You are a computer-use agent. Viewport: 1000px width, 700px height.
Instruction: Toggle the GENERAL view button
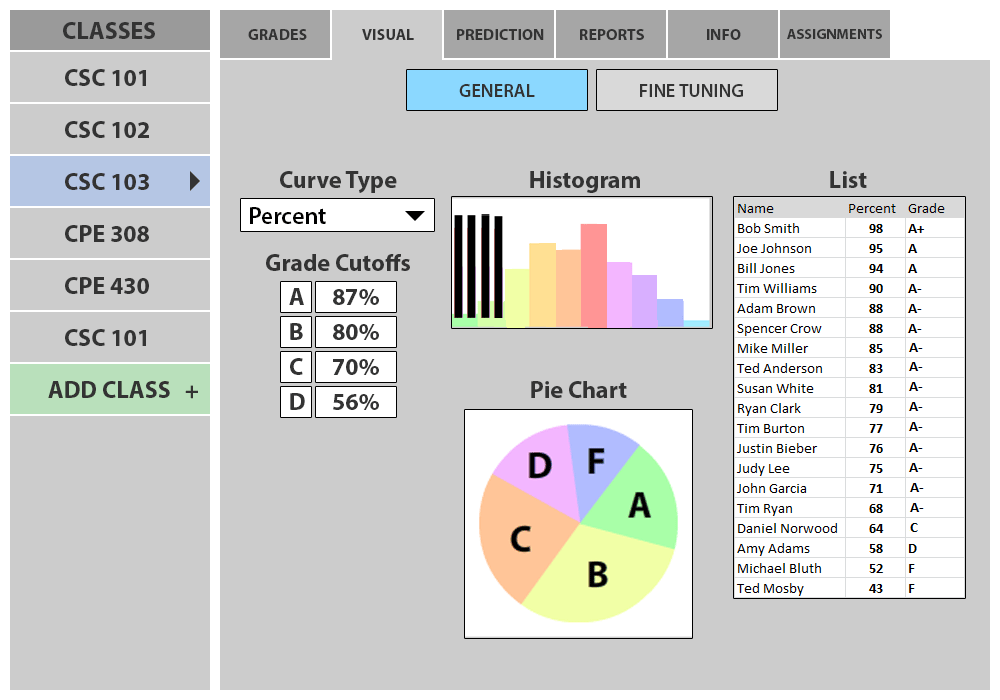pyautogui.click(x=496, y=90)
